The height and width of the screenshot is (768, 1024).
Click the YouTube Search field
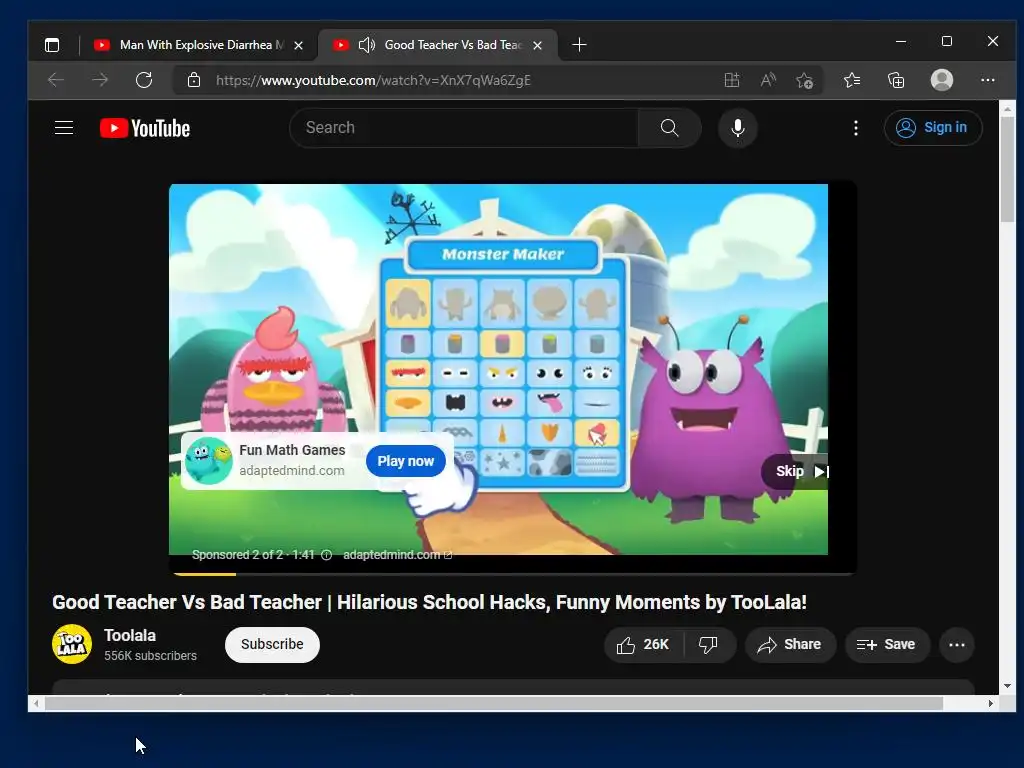click(x=464, y=128)
